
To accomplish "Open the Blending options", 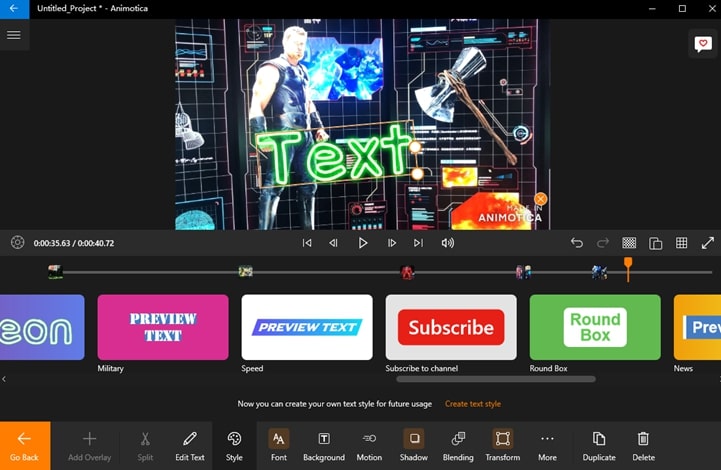I will point(458,446).
